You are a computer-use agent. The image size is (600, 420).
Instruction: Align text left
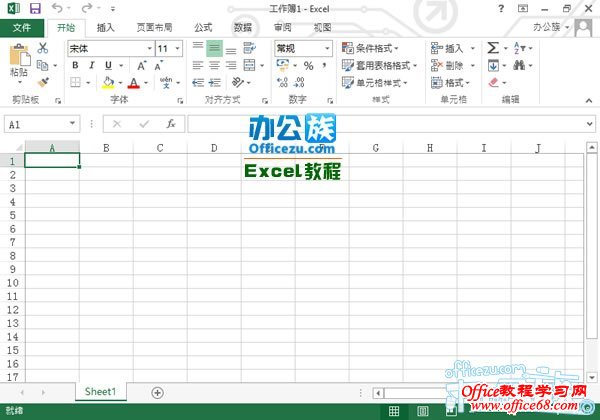[198, 65]
